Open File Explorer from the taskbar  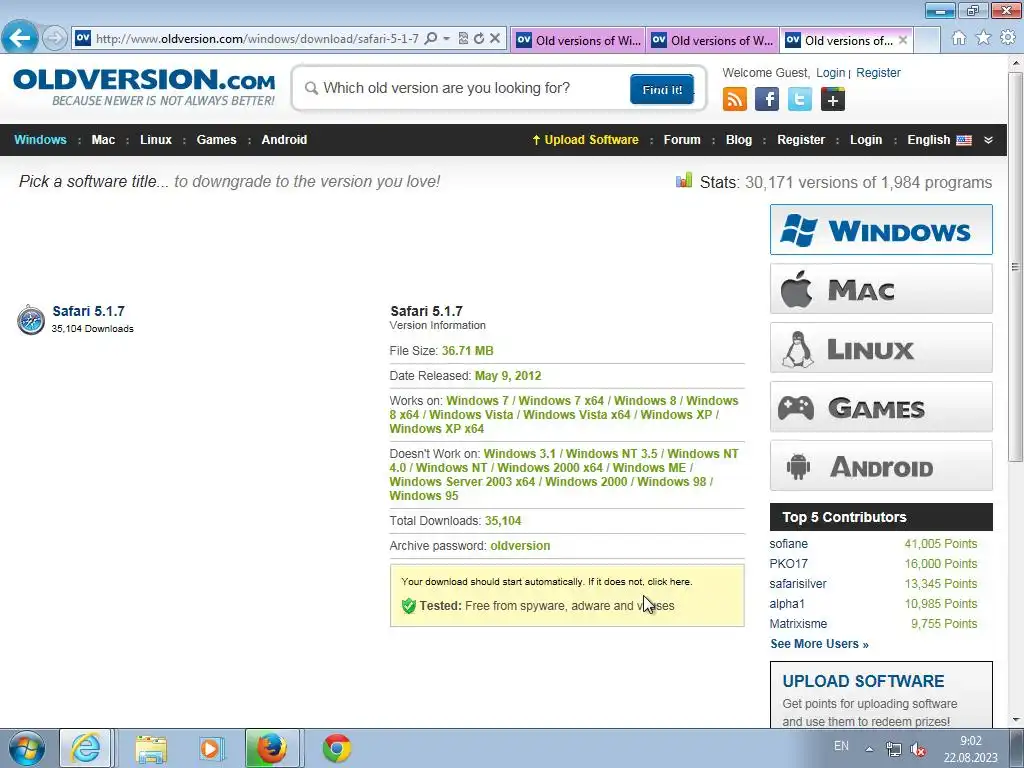tap(151, 748)
